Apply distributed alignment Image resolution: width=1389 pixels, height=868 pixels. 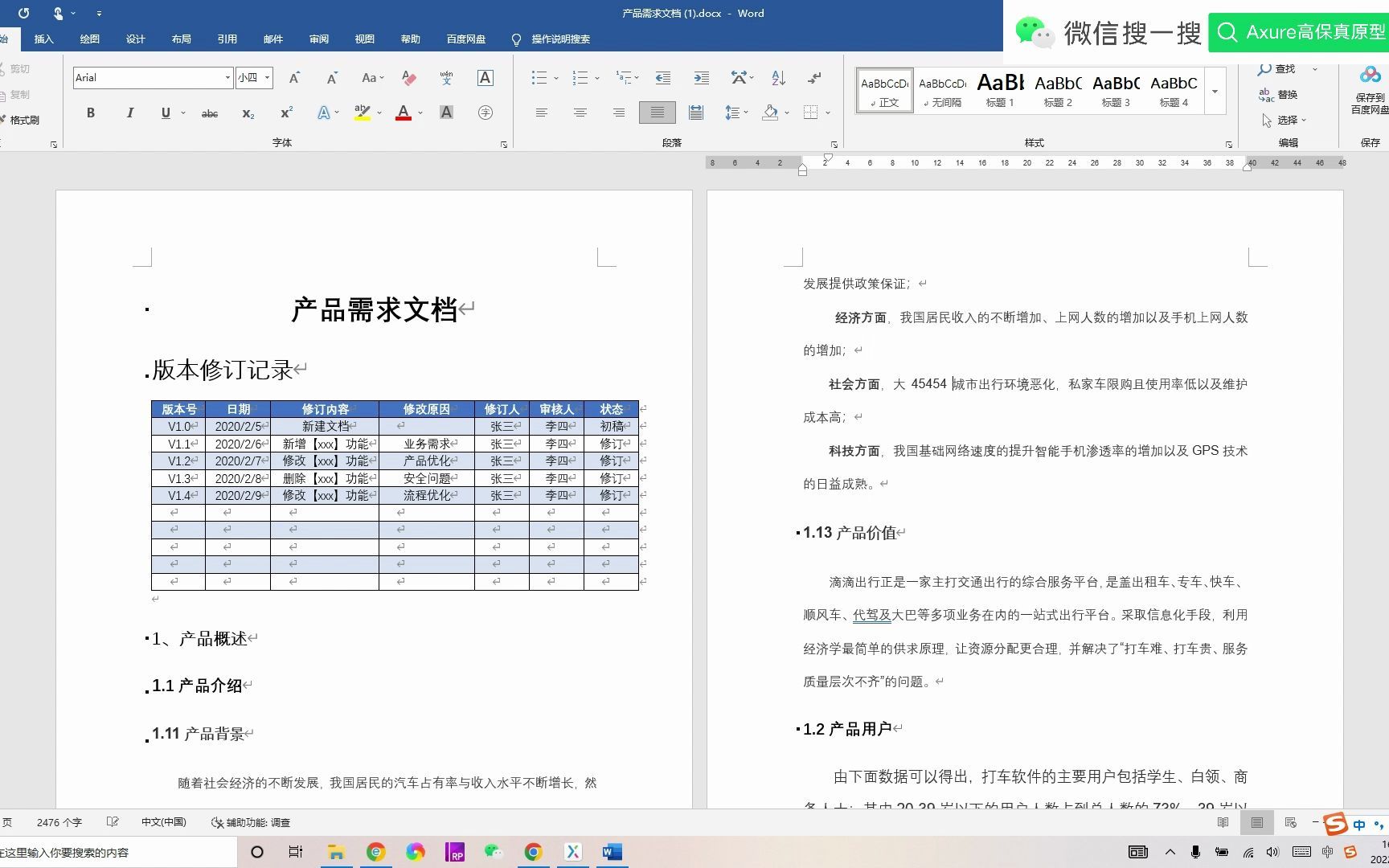[696, 113]
